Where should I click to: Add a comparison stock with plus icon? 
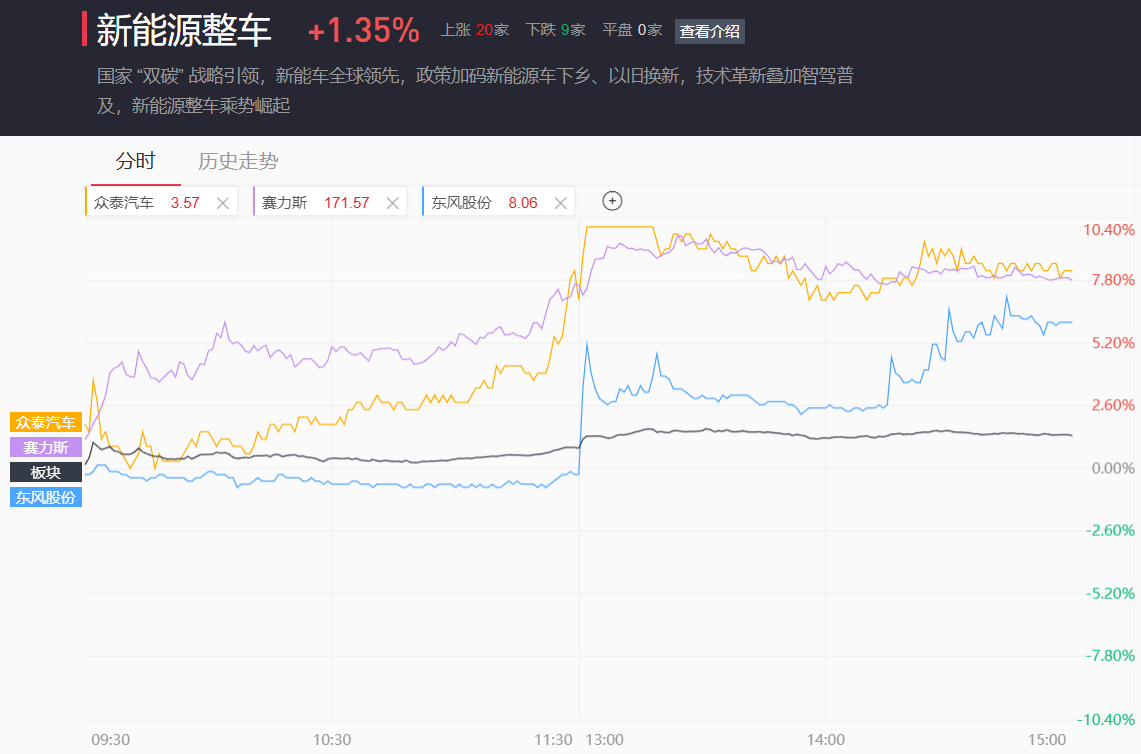coord(613,201)
